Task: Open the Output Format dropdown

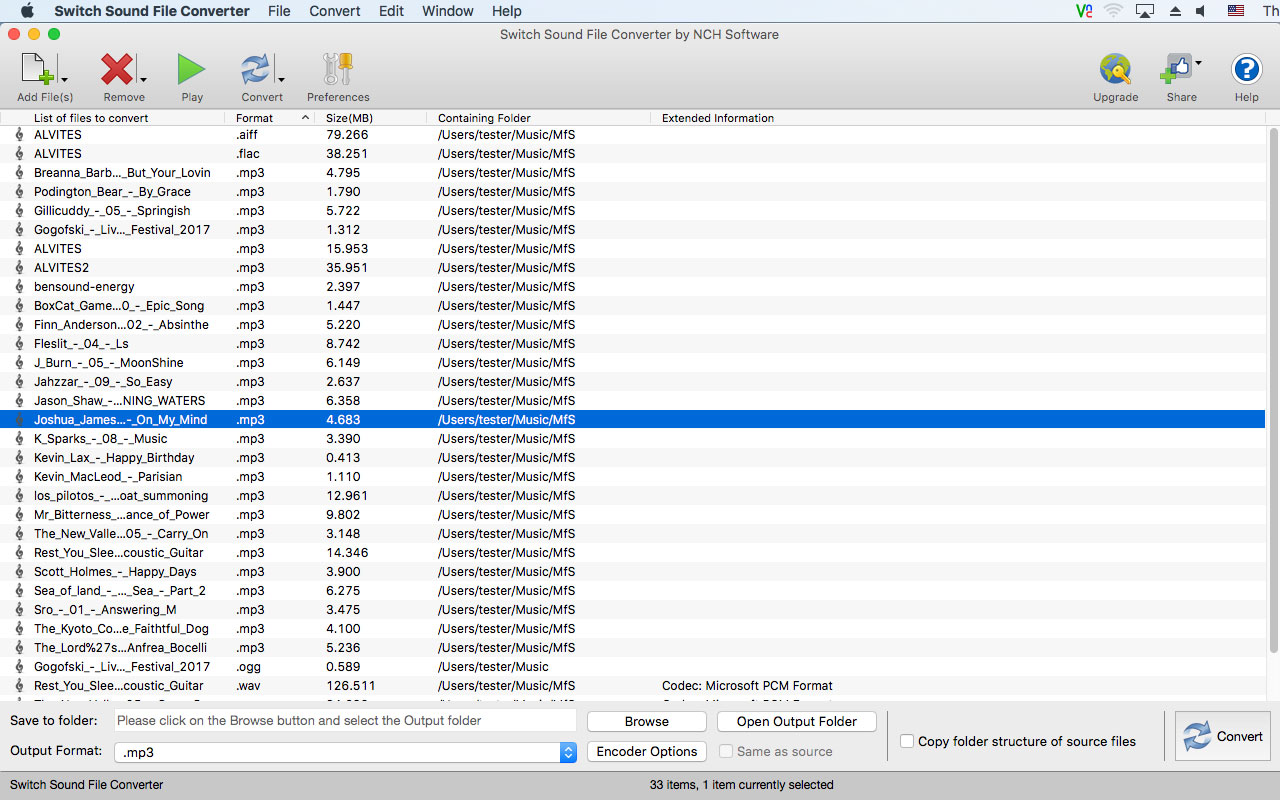Action: tap(346, 752)
